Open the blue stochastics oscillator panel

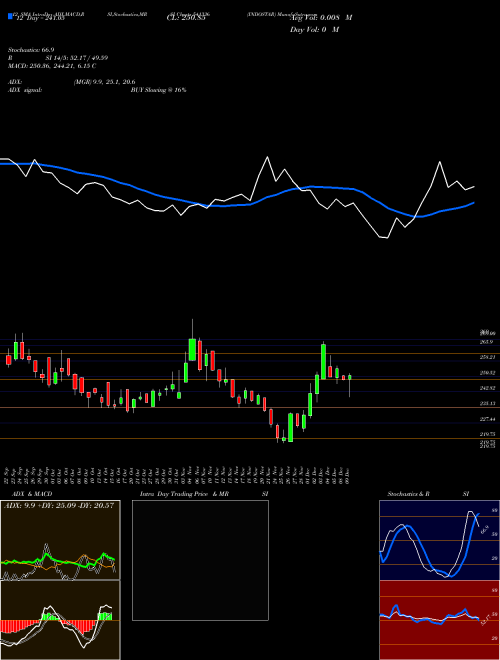point(439,540)
